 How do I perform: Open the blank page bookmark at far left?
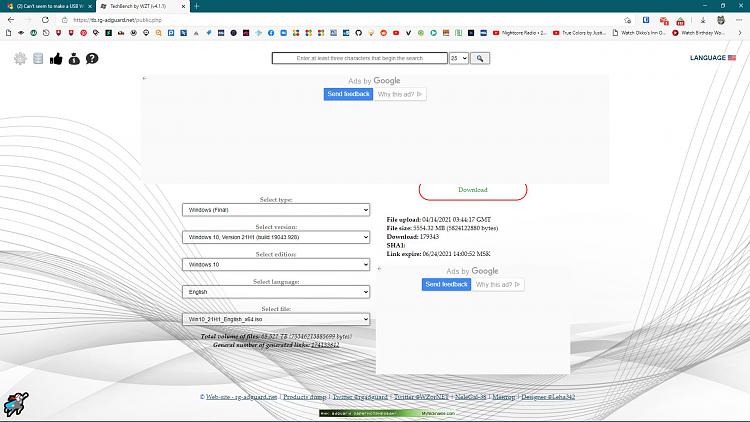tap(8, 33)
